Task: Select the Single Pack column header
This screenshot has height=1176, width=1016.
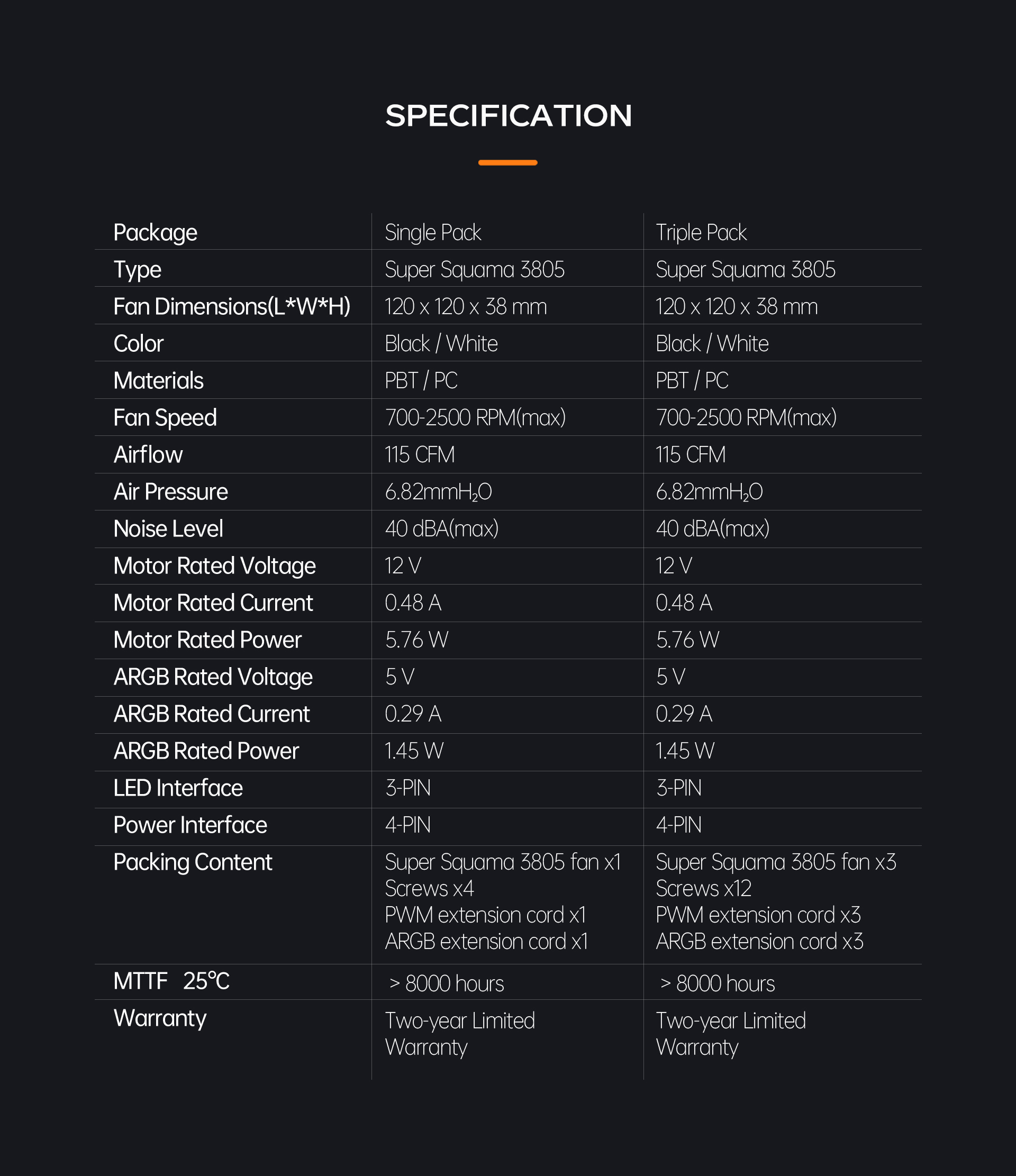Action: (432, 233)
